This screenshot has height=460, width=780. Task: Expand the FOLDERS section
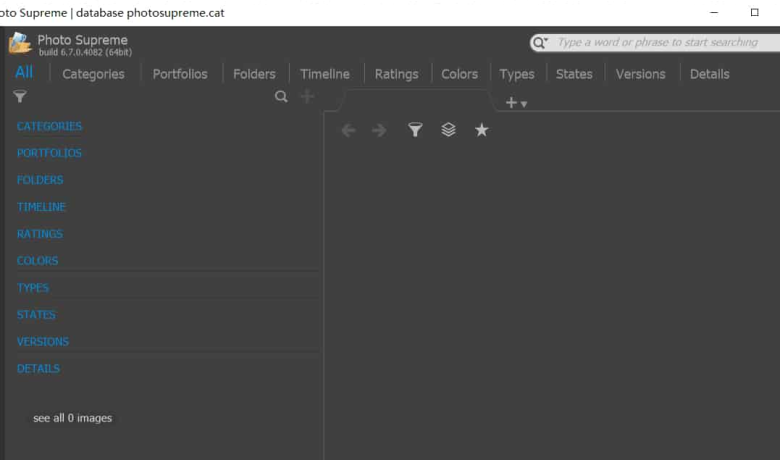coord(40,180)
